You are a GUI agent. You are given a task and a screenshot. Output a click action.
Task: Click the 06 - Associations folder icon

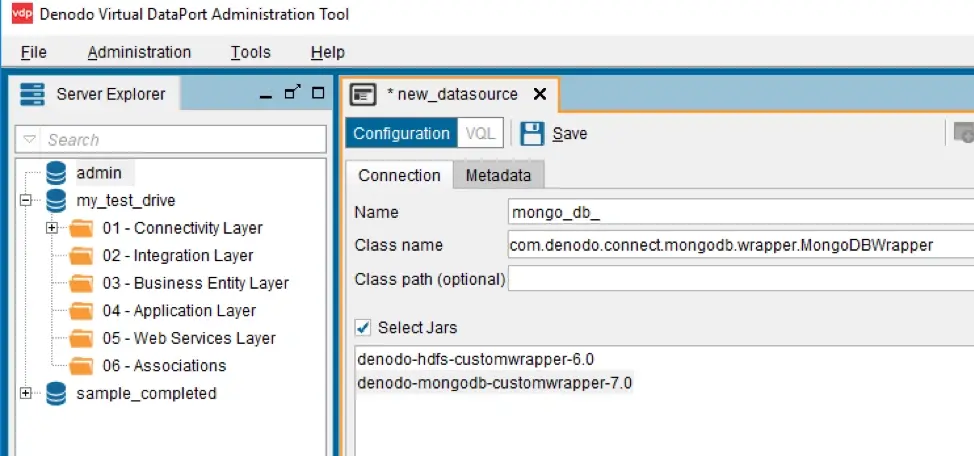pyautogui.click(x=81, y=366)
